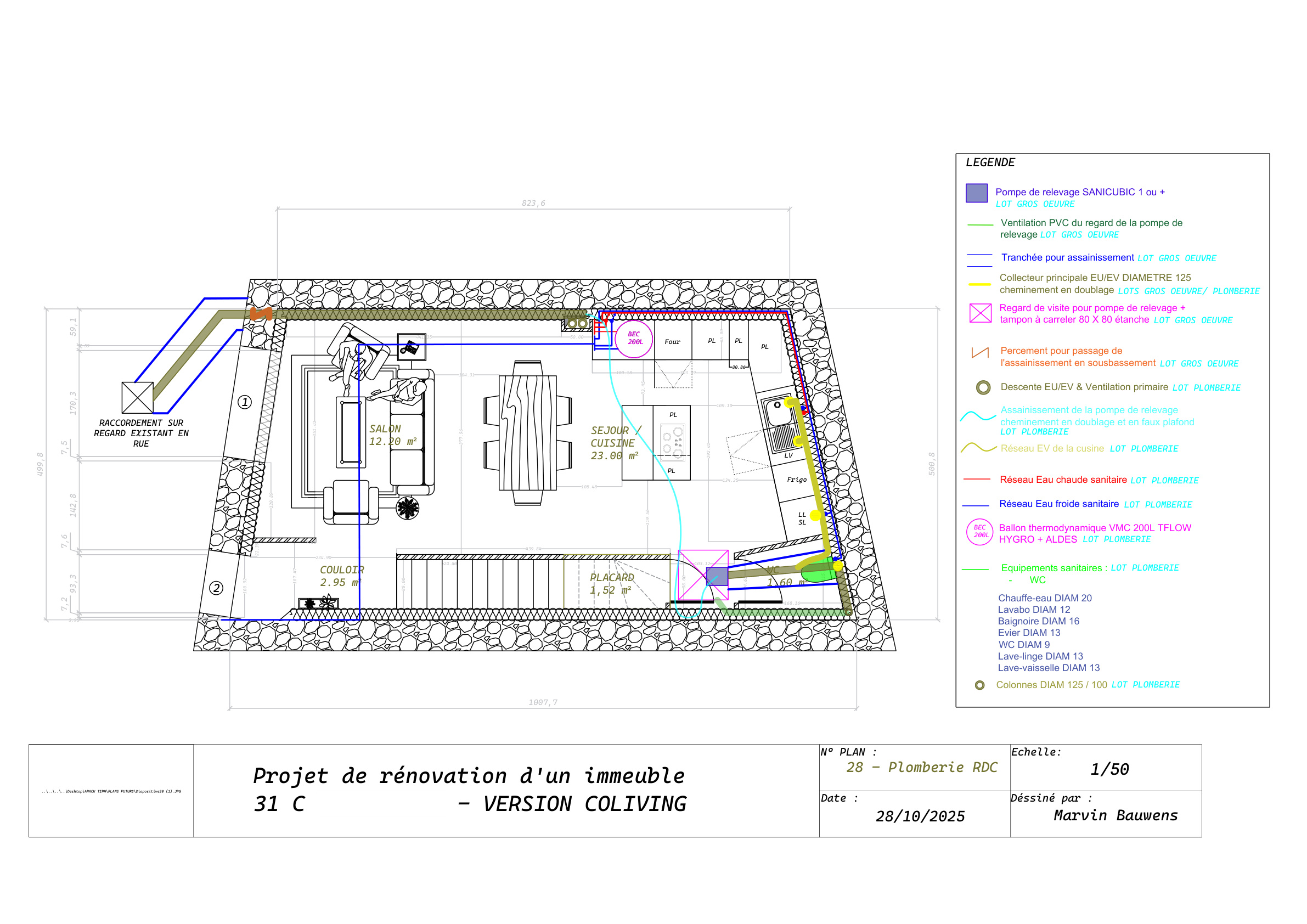Toggle the Réseau Eau chaude sanitaire legend line
Image resolution: width=1307 pixels, height=924 pixels.
(976, 480)
